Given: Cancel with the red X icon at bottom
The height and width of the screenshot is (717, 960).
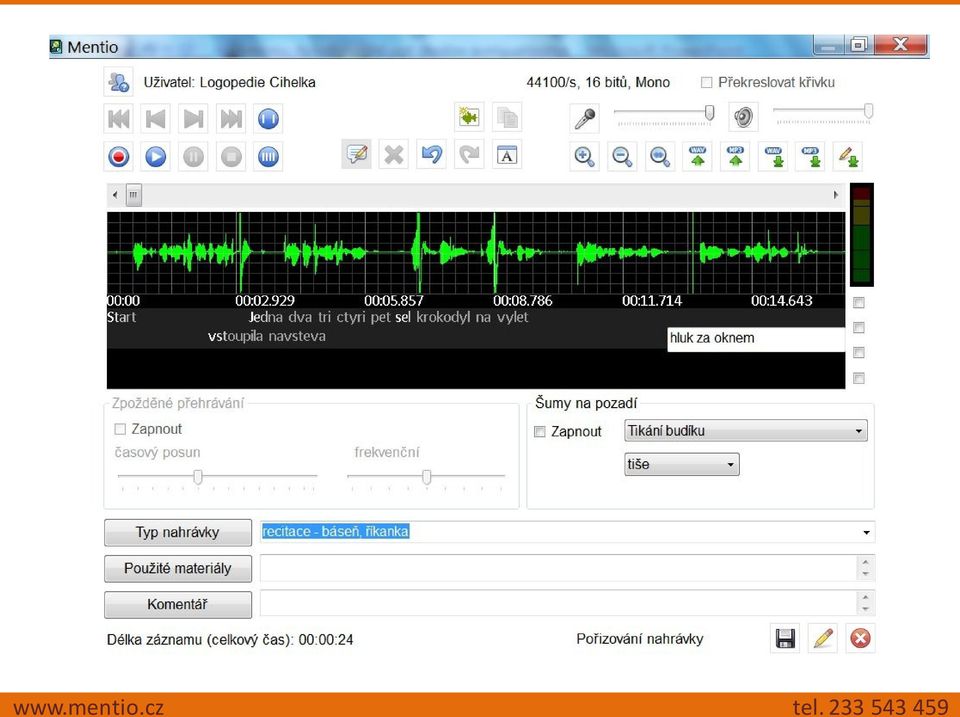Looking at the screenshot, I should pos(860,638).
